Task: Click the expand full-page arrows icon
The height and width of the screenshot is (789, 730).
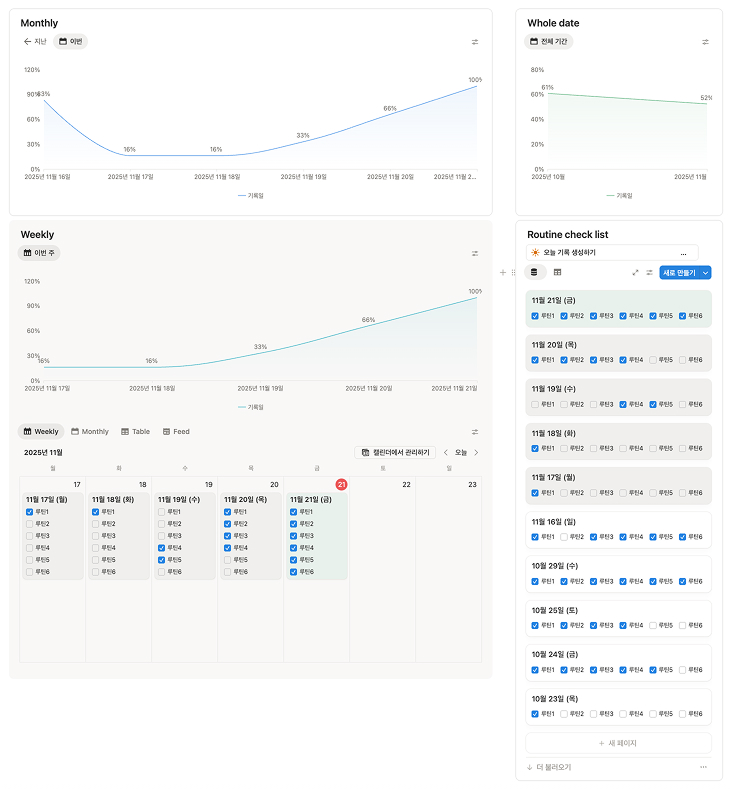Action: (635, 272)
